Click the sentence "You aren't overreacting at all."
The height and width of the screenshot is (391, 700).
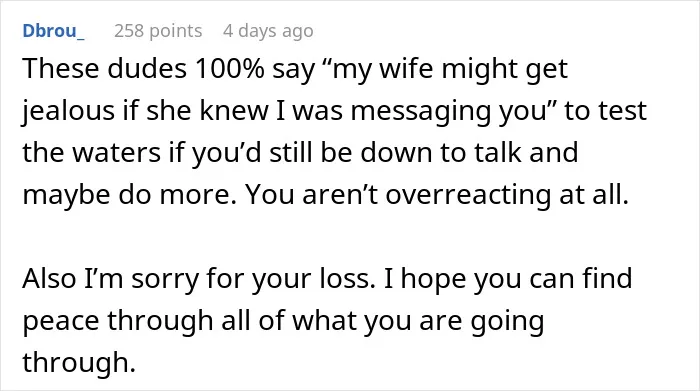point(437,195)
